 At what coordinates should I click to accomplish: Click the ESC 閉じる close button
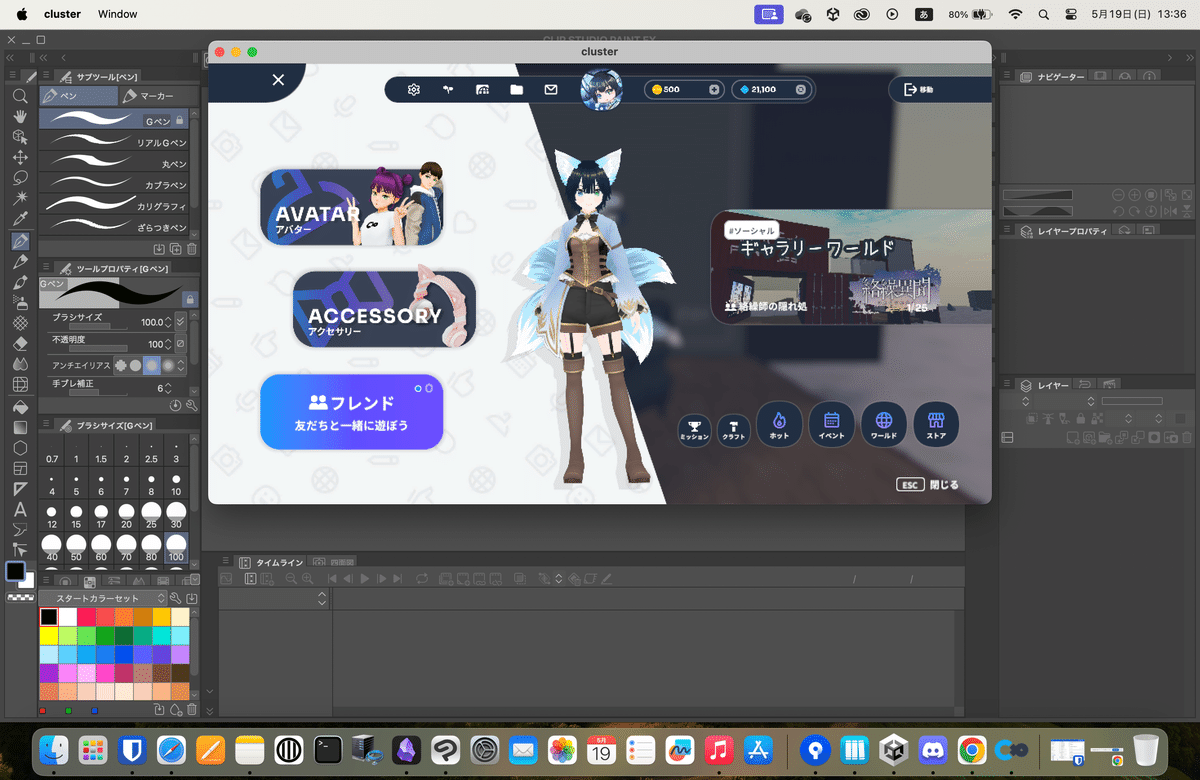click(928, 485)
